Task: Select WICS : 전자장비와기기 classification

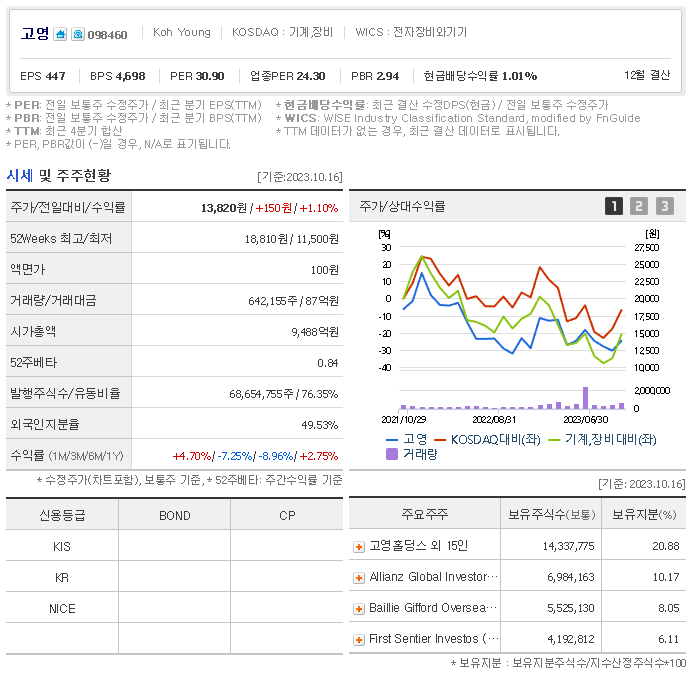Action: (x=411, y=32)
